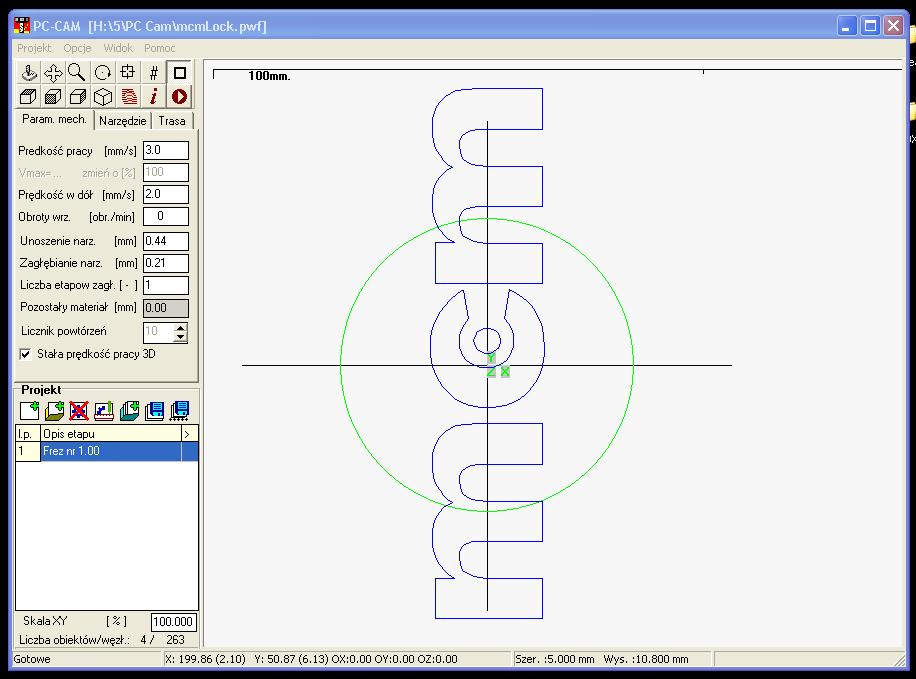The width and height of the screenshot is (916, 679).
Task: Minimize the PC-CAM window
Action: pos(846,26)
